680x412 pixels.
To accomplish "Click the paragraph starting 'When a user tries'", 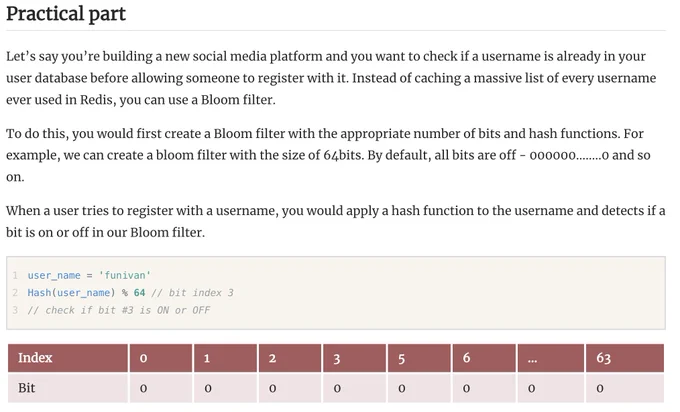I will click(x=336, y=222).
